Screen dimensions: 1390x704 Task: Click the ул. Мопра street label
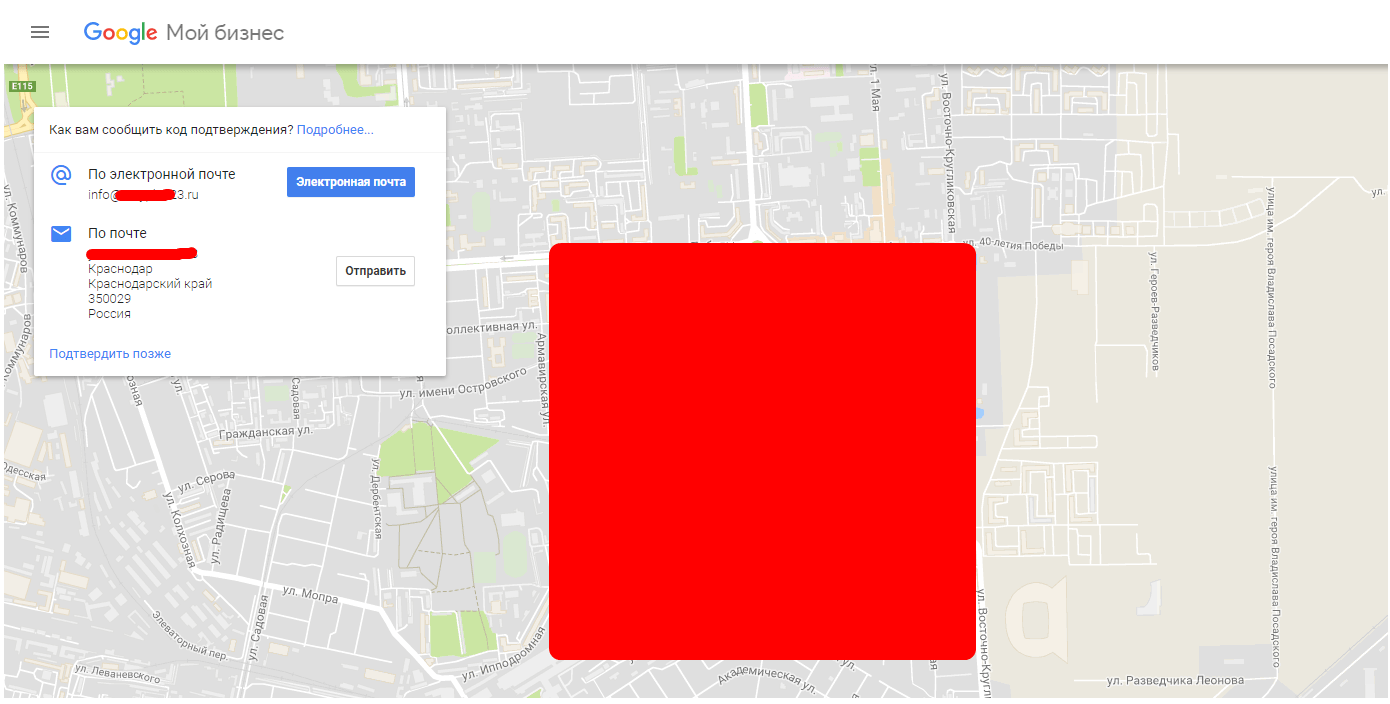[309, 597]
